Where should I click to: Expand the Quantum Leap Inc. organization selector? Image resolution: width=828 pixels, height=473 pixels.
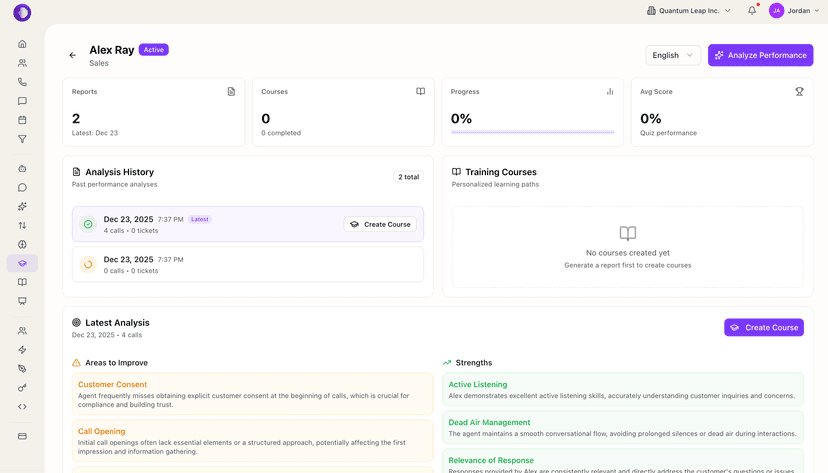[x=688, y=11]
